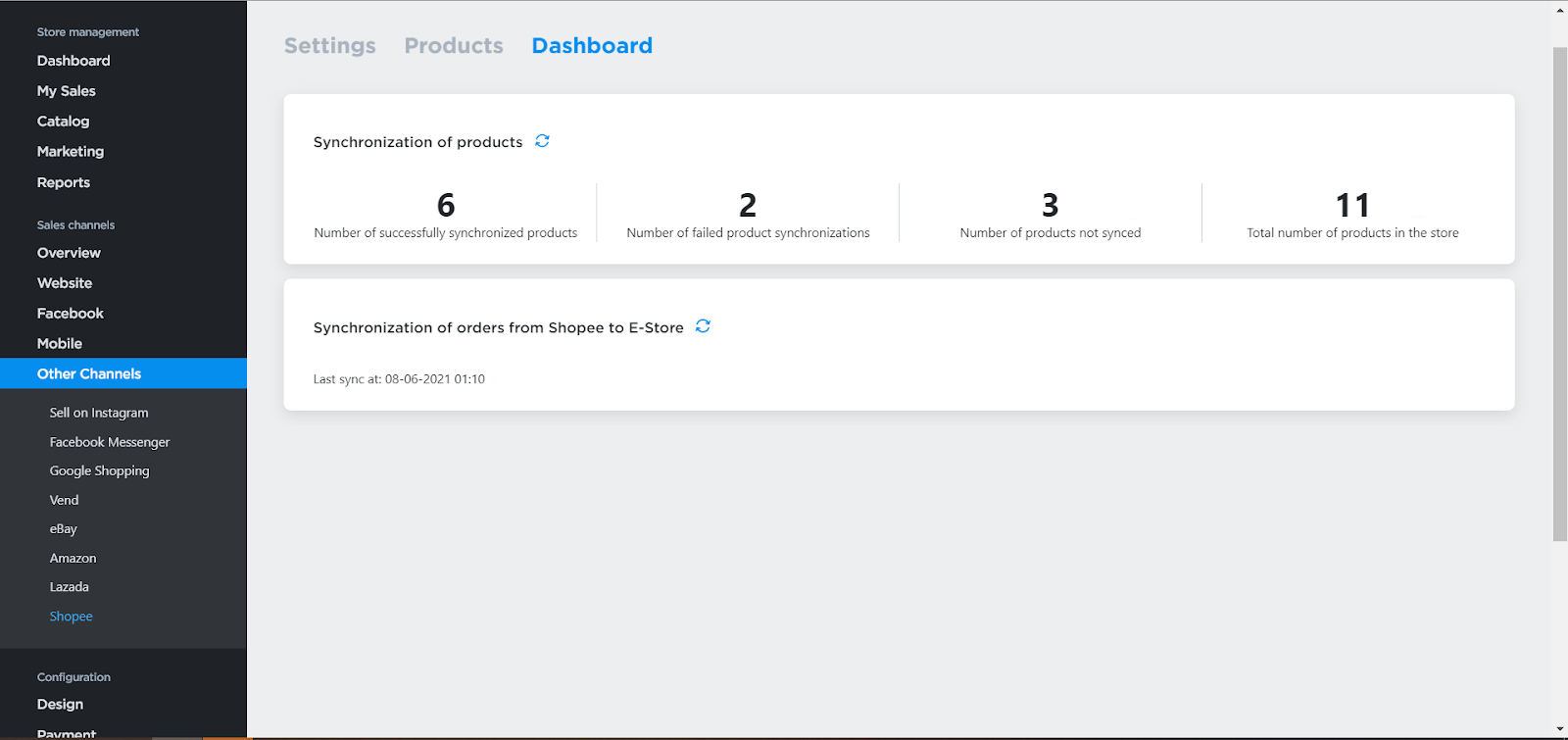Open the Shopee channel
Image resolution: width=1568 pixels, height=740 pixels.
[72, 616]
